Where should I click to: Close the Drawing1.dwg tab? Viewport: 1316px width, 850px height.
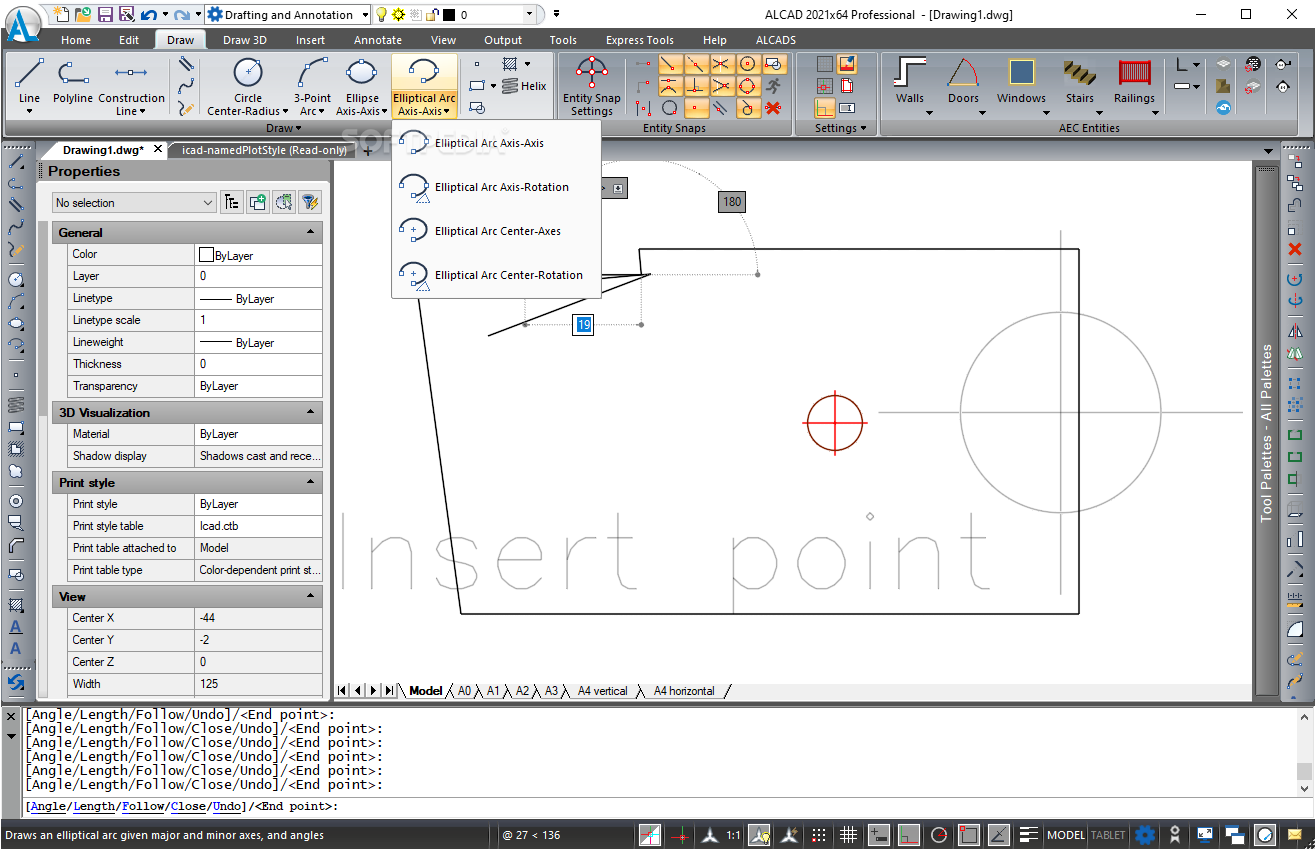tap(157, 149)
